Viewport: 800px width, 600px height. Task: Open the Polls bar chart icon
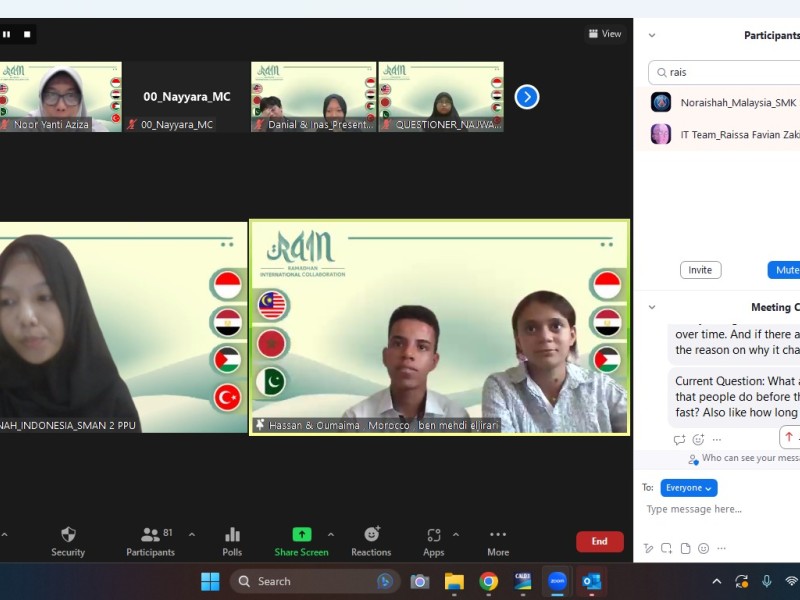coord(232,541)
